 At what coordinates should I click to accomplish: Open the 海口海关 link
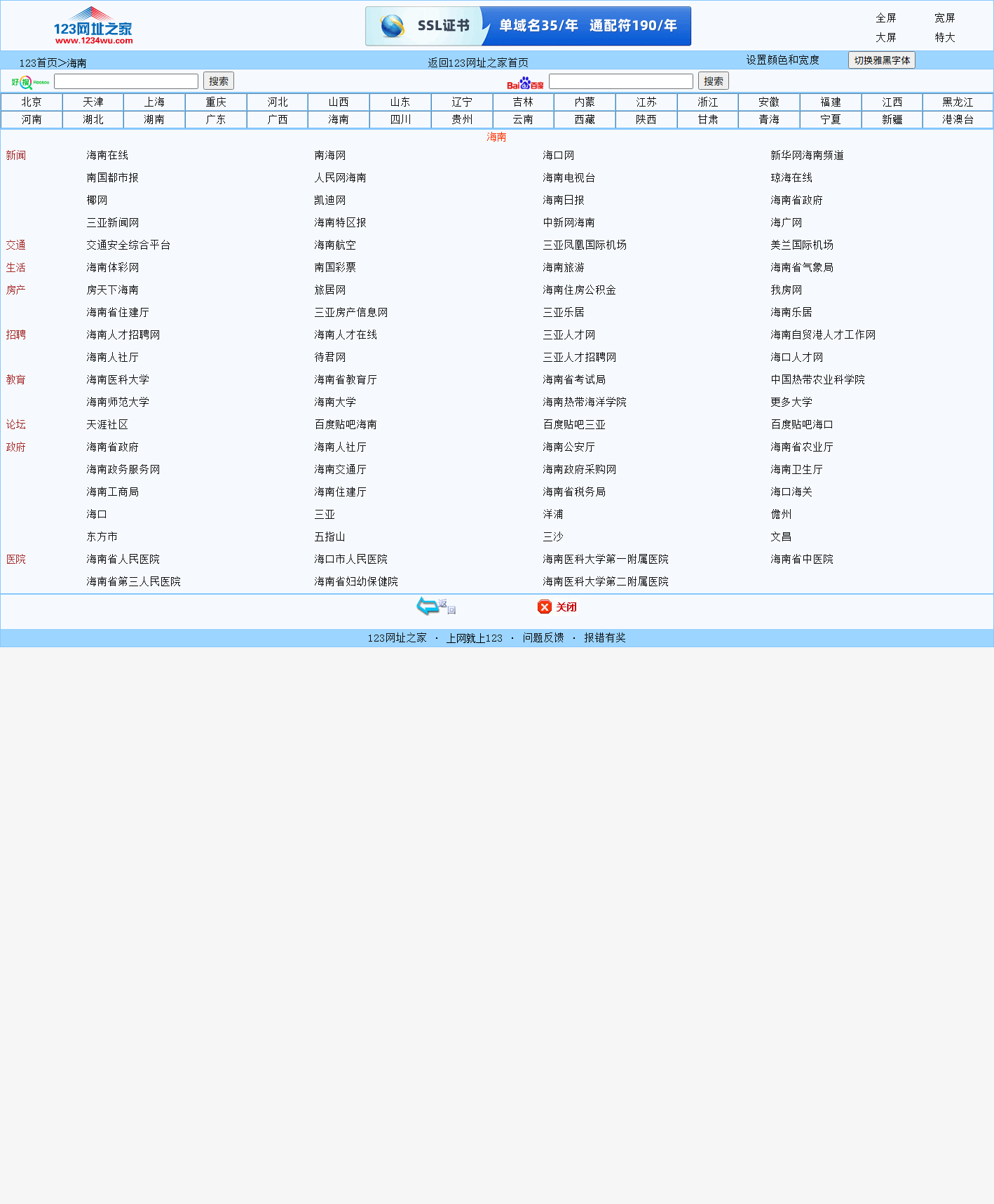tap(791, 492)
